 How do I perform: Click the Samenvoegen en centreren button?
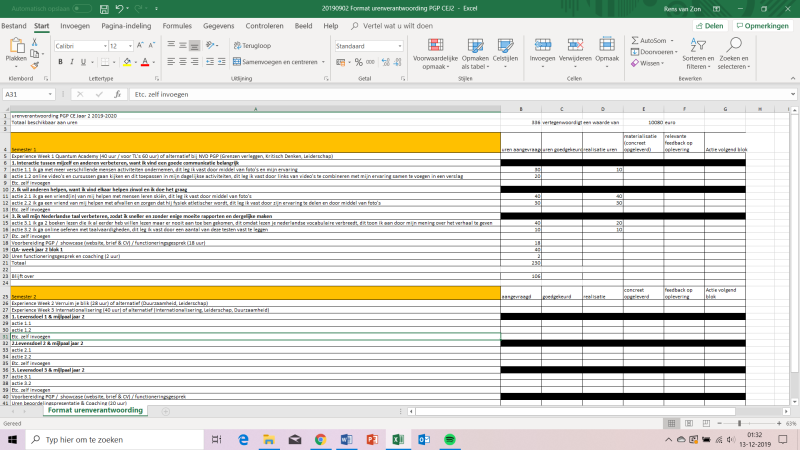(279, 62)
